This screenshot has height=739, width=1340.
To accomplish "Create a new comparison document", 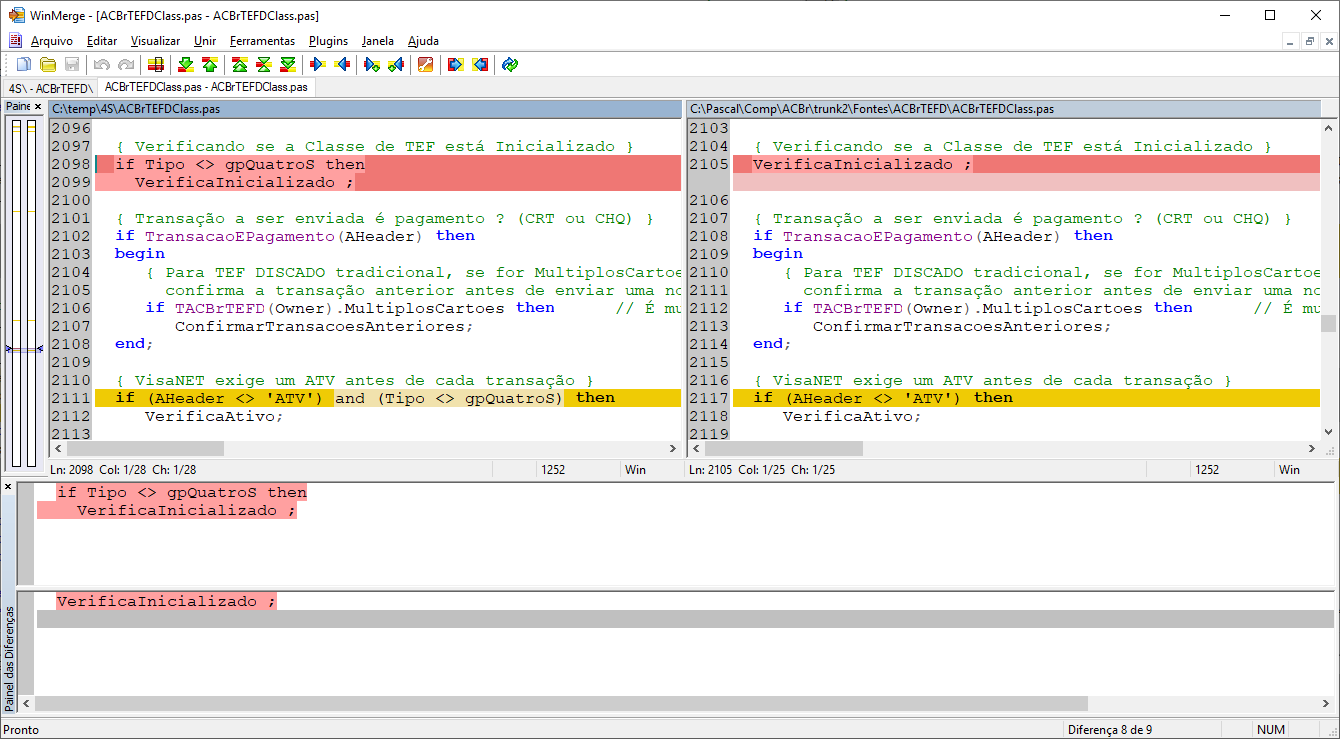I will pos(24,65).
